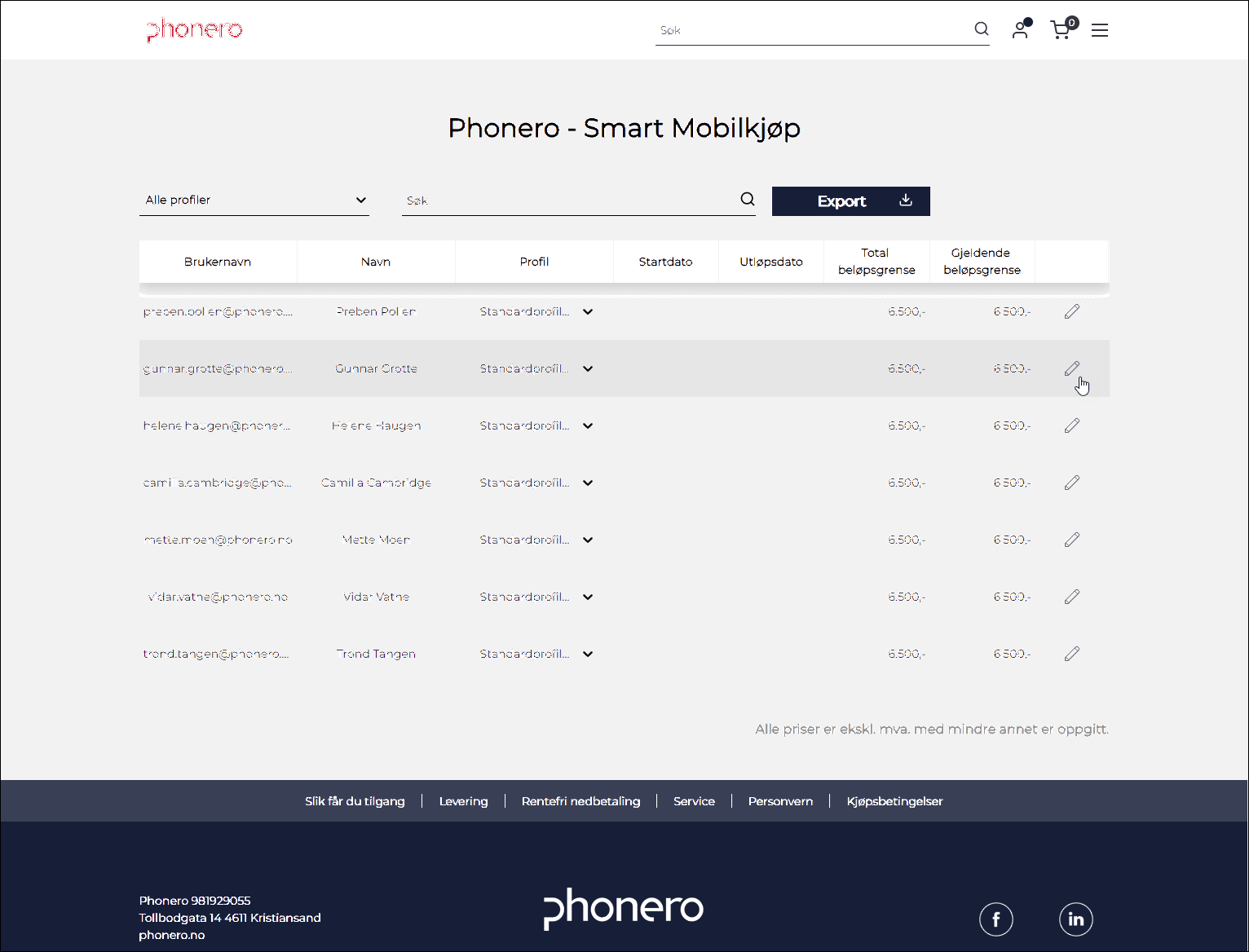
Task: Expand profile dropdown for Preben row
Action: [588, 311]
